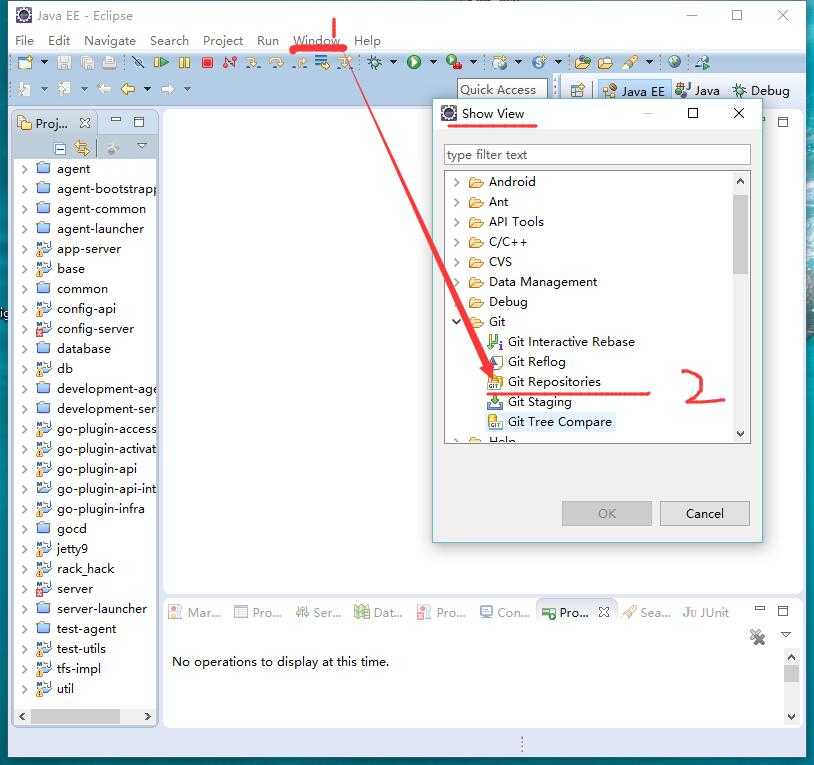Close the Project Explorer tab
Image resolution: width=814 pixels, height=765 pixels.
(x=85, y=123)
